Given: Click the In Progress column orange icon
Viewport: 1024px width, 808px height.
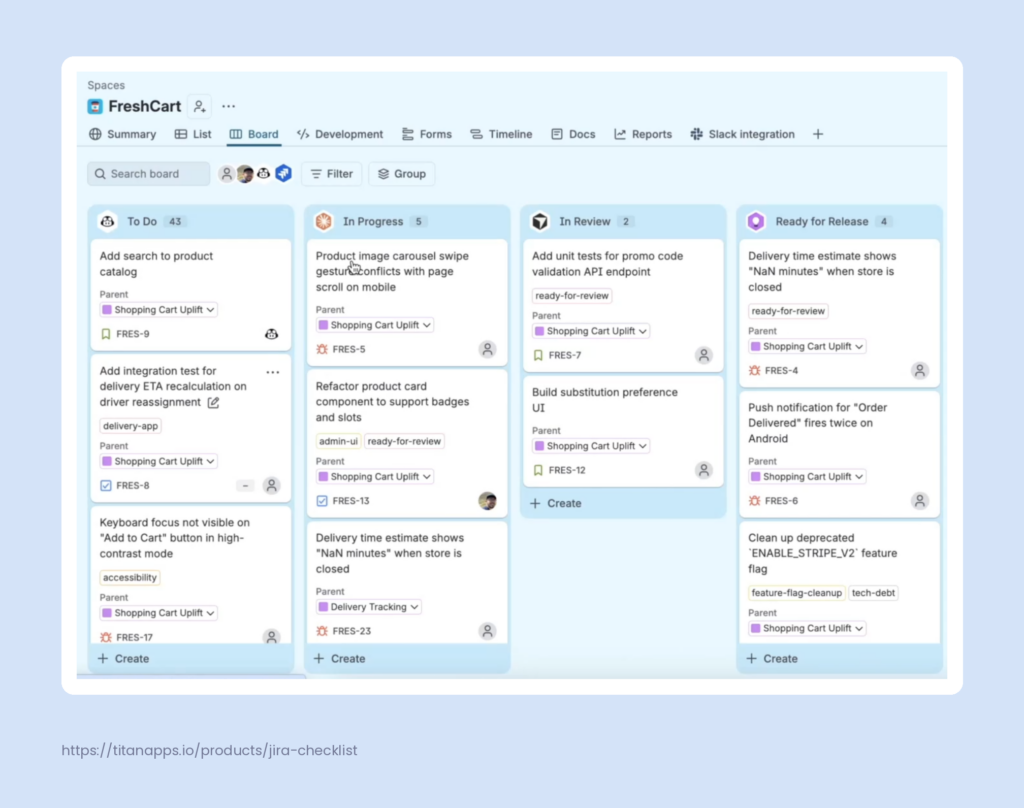Looking at the screenshot, I should pos(323,221).
